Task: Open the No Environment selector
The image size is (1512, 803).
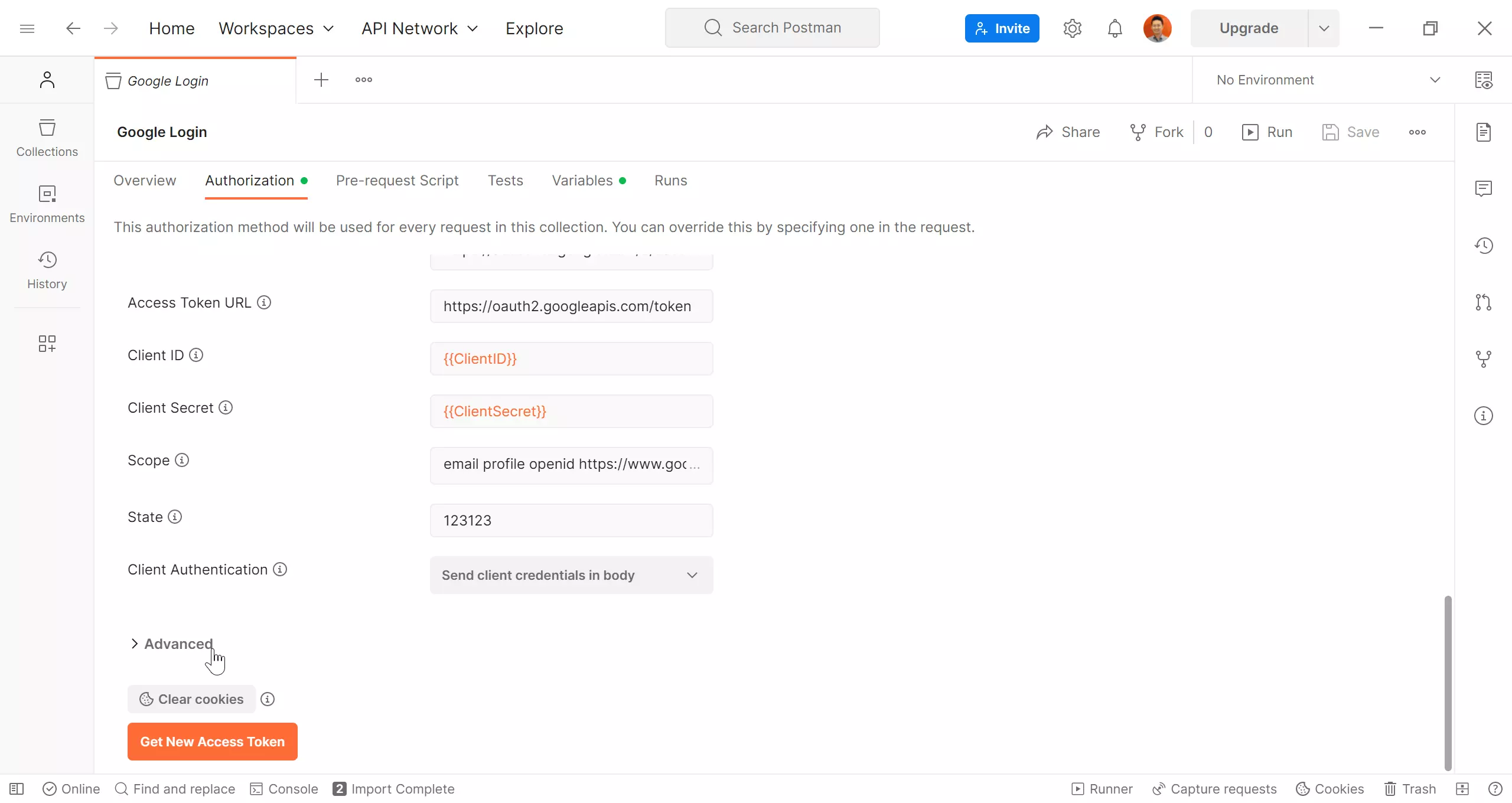Action: tap(1328, 80)
